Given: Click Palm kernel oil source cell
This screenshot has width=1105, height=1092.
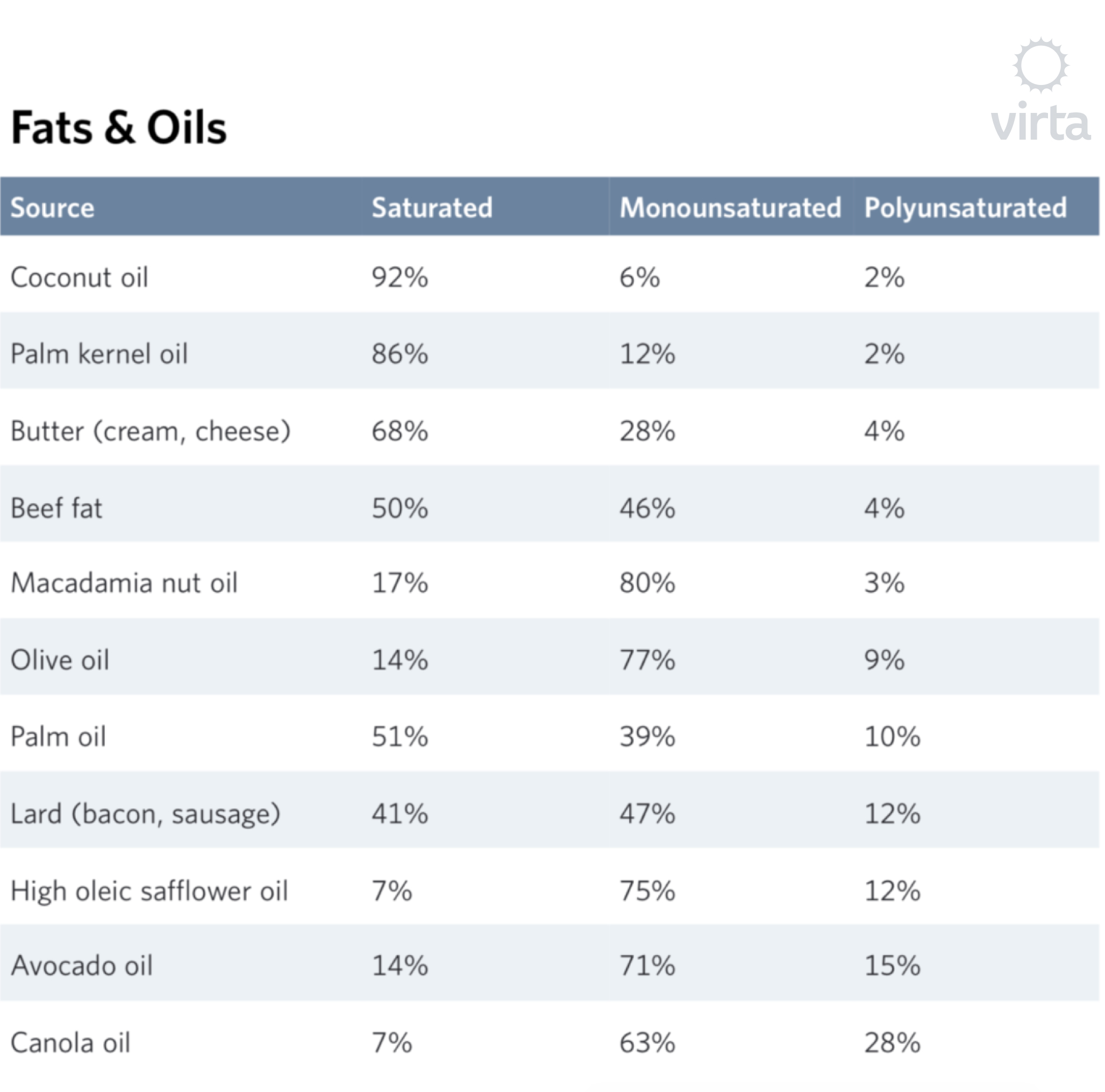Looking at the screenshot, I should click(99, 353).
